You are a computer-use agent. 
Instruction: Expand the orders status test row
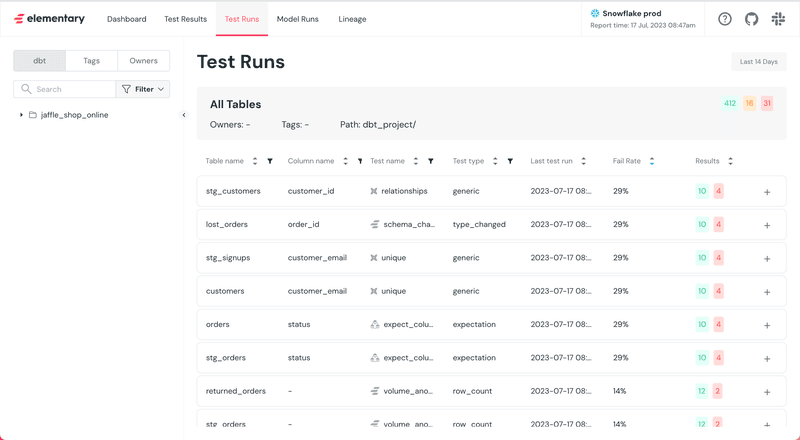coord(767,325)
